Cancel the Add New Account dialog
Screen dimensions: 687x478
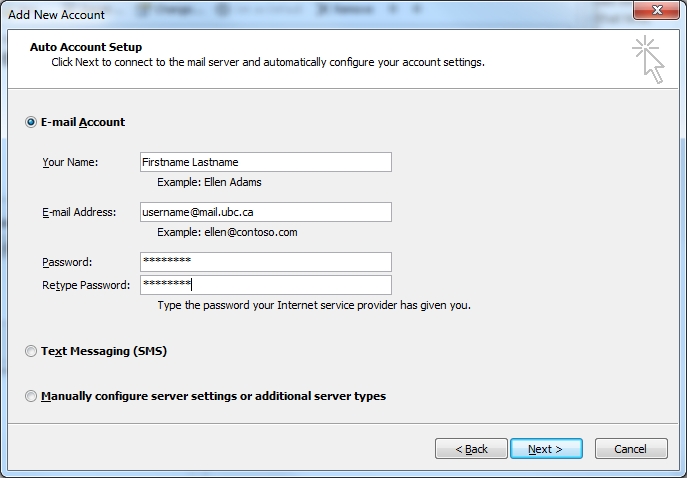pos(631,449)
